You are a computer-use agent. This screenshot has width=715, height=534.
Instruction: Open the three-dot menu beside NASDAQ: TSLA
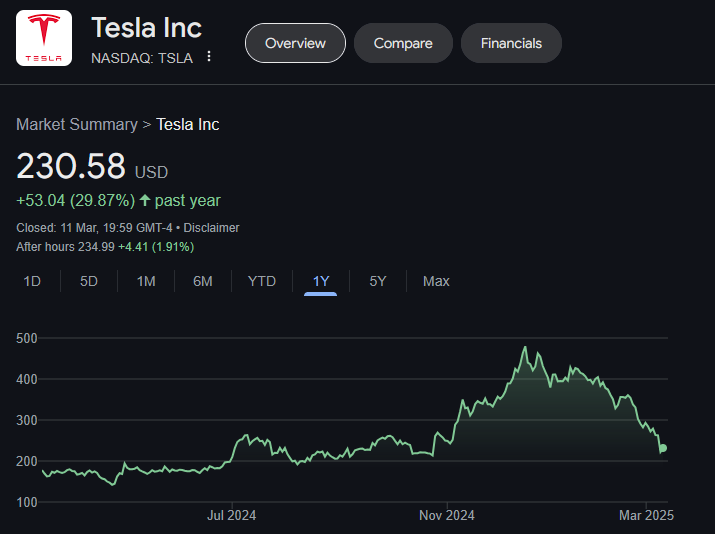pyautogui.click(x=209, y=57)
